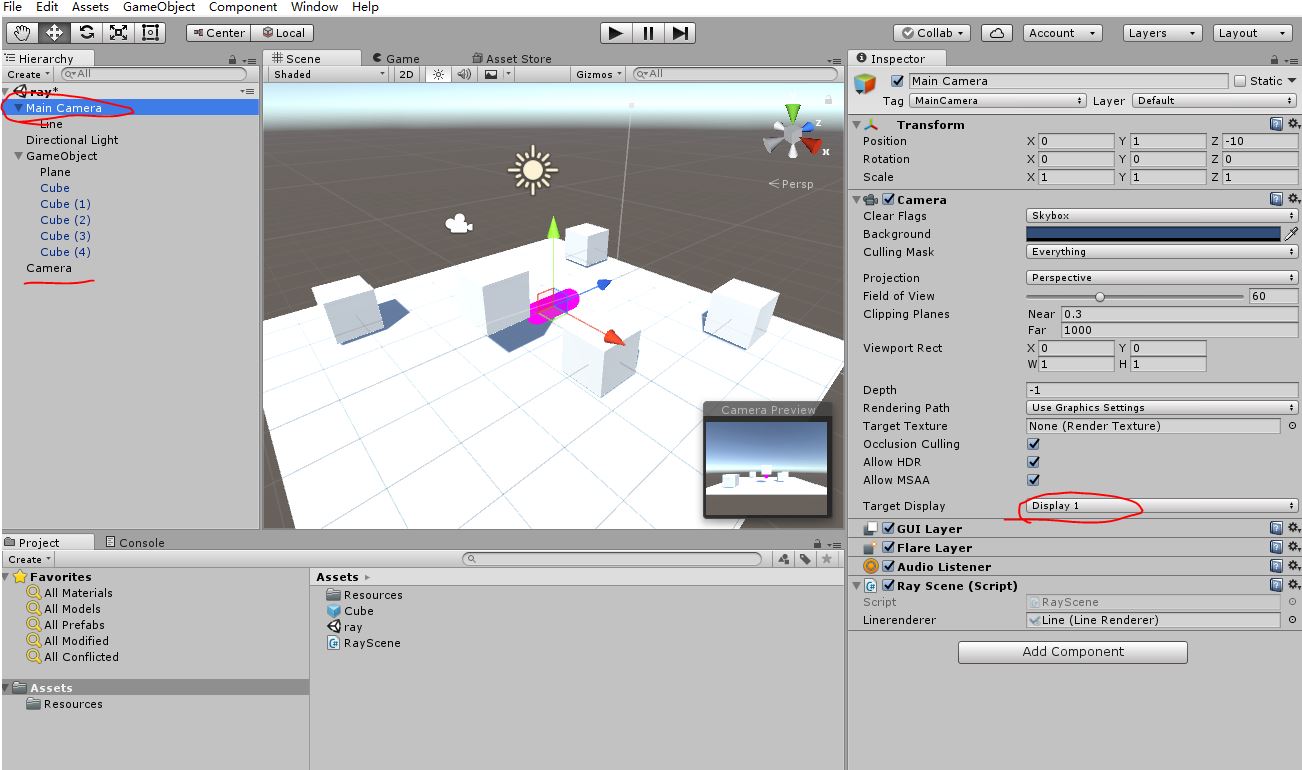The height and width of the screenshot is (770, 1302).
Task: Click Position Z input field
Action: coord(1260,141)
